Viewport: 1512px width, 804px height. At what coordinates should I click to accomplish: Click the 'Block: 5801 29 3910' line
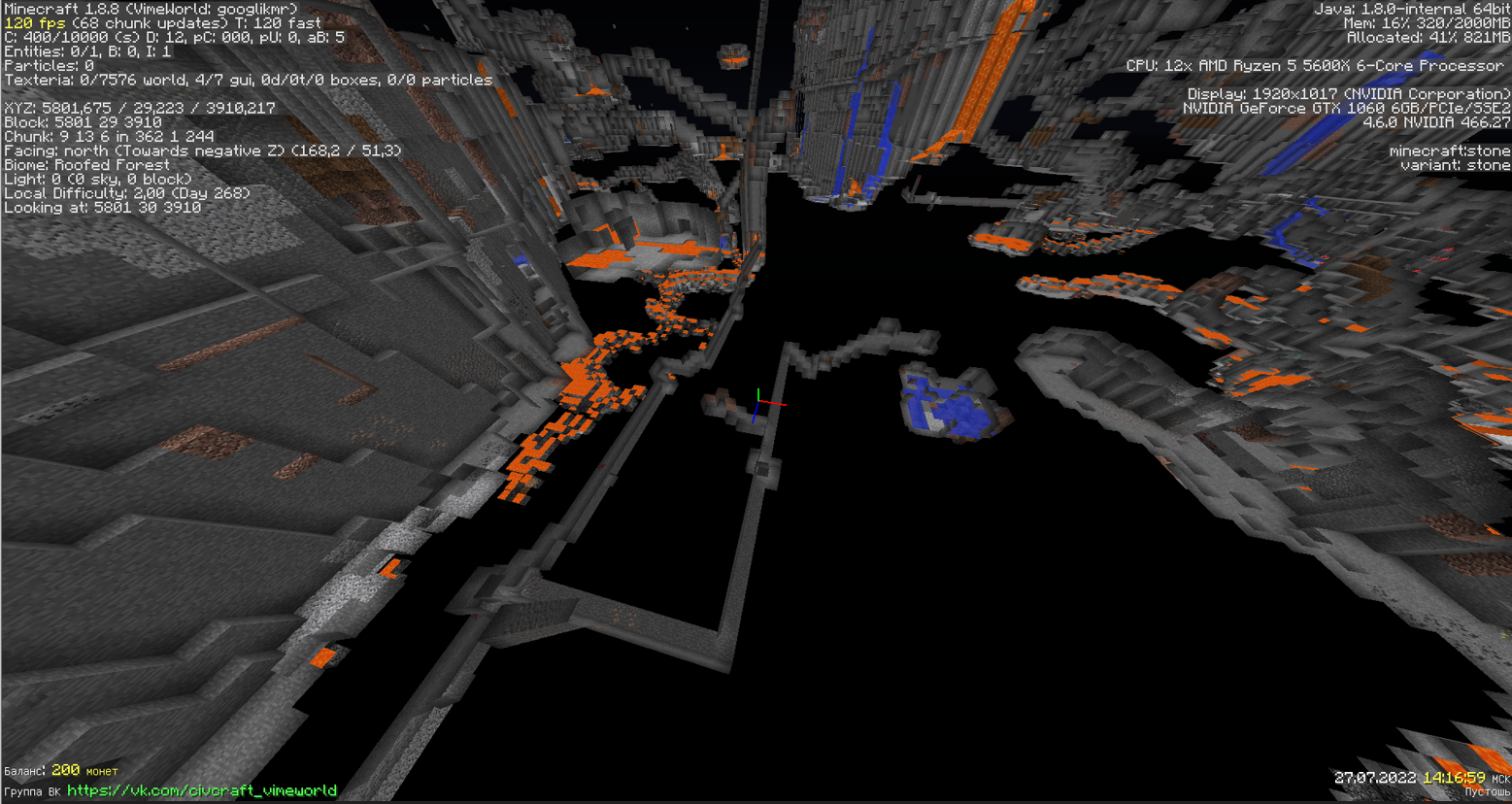(84, 122)
